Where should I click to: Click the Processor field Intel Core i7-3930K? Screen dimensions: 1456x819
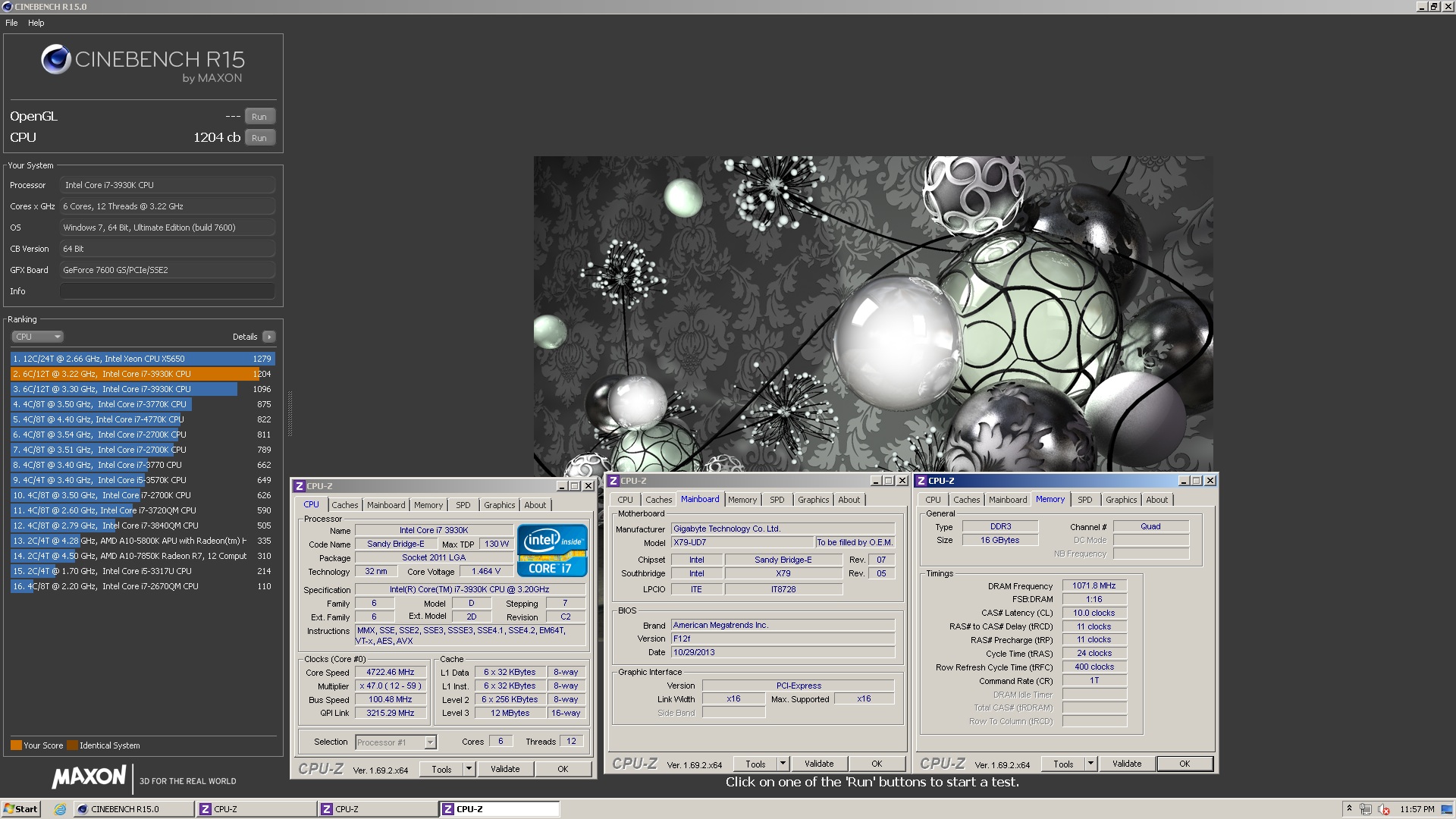[x=168, y=185]
